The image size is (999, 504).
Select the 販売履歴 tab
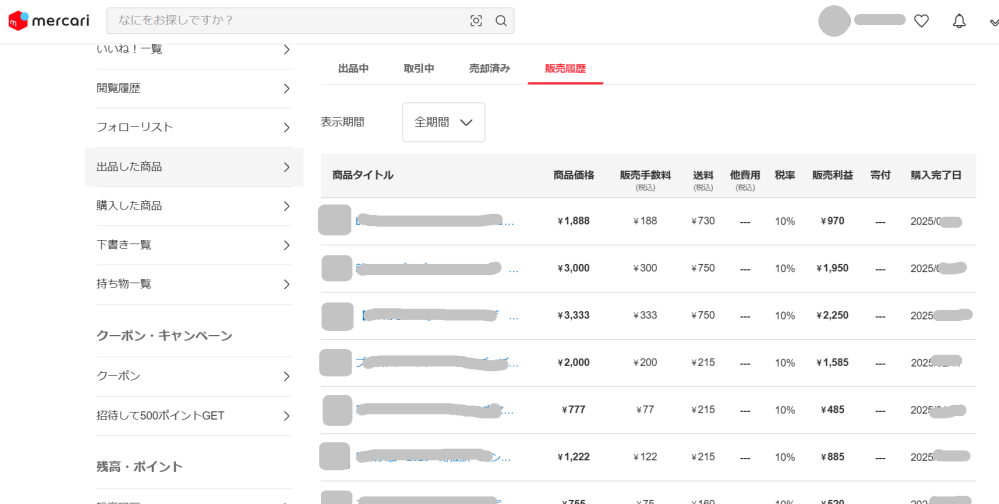tap(565, 69)
